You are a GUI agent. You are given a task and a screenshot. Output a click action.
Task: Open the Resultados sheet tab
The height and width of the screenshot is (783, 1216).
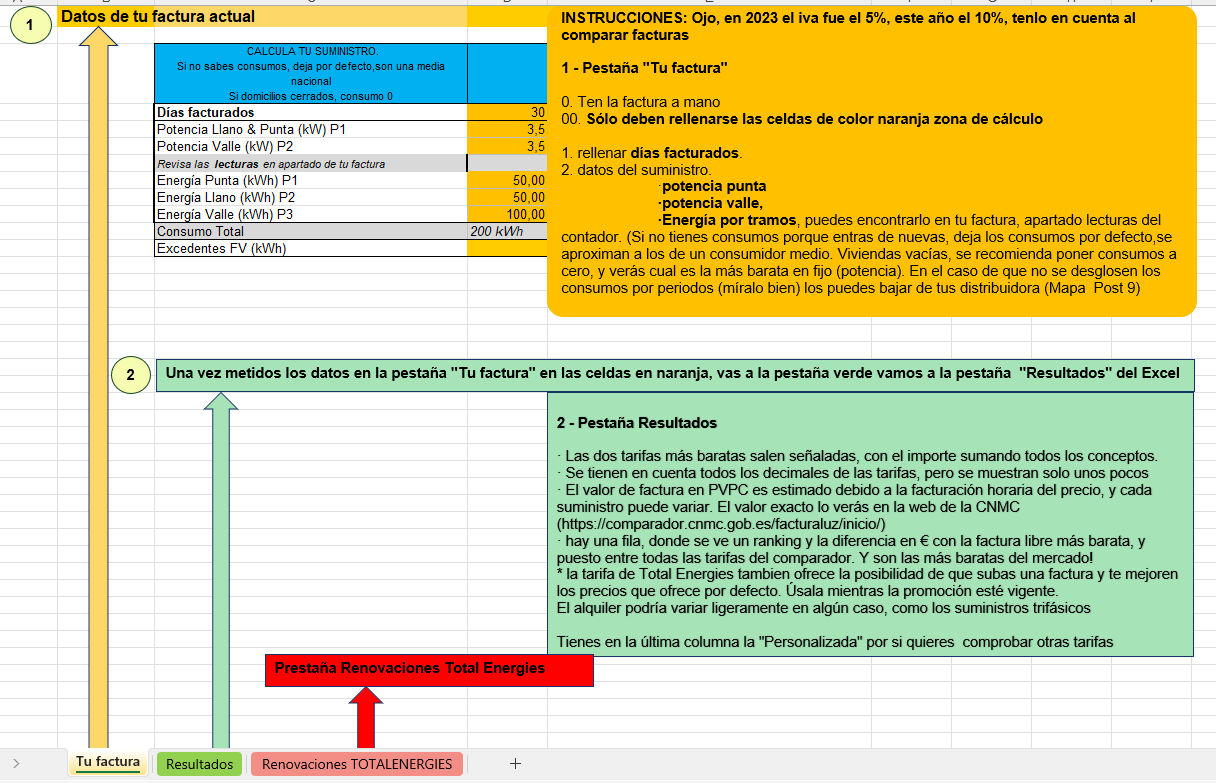pyautogui.click(x=200, y=764)
